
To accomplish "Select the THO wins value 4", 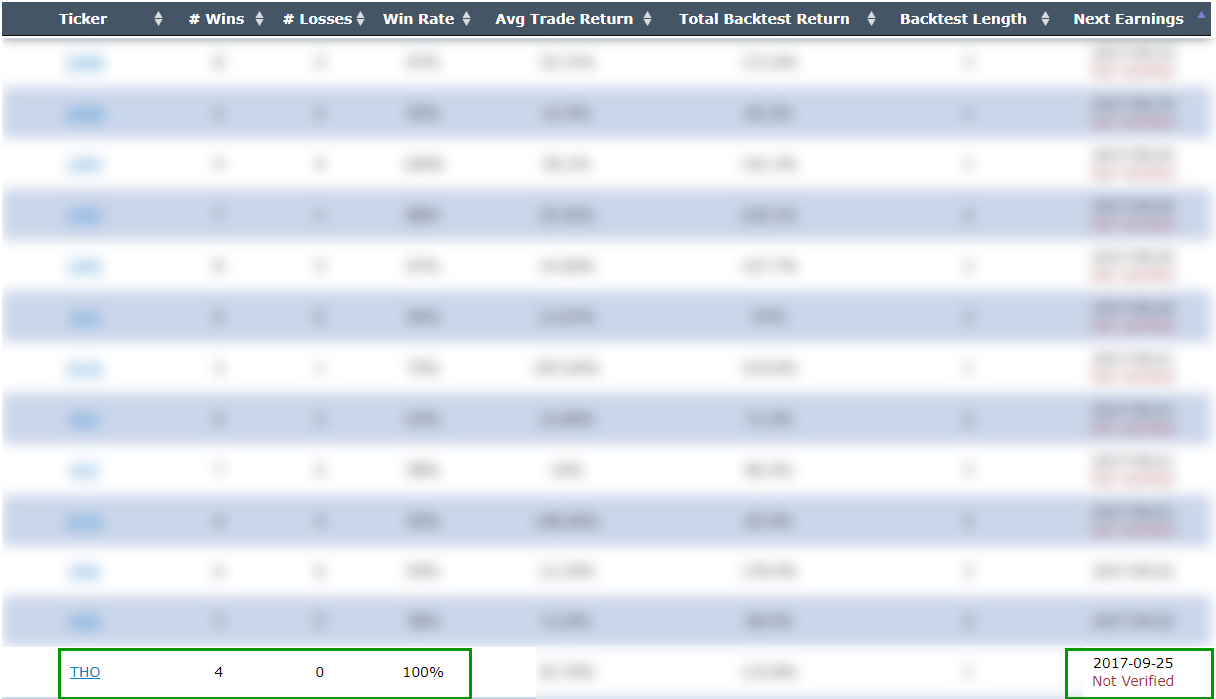I will 219,672.
